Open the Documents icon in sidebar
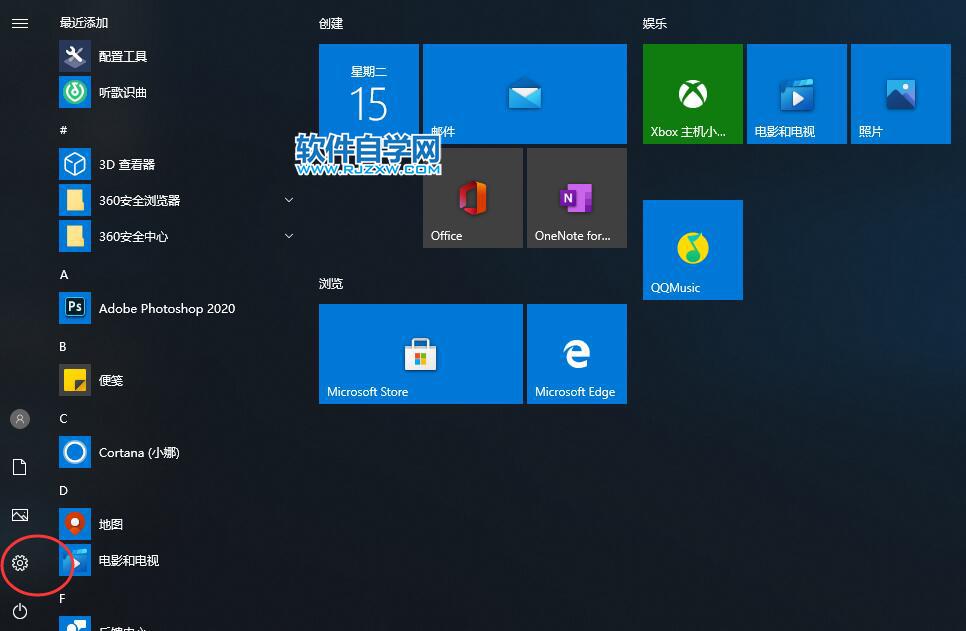Screen dimensions: 966x631 click(20, 467)
